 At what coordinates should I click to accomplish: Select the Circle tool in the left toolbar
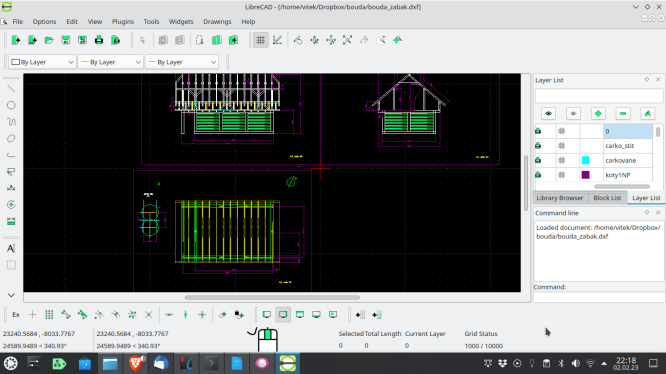coord(11,105)
